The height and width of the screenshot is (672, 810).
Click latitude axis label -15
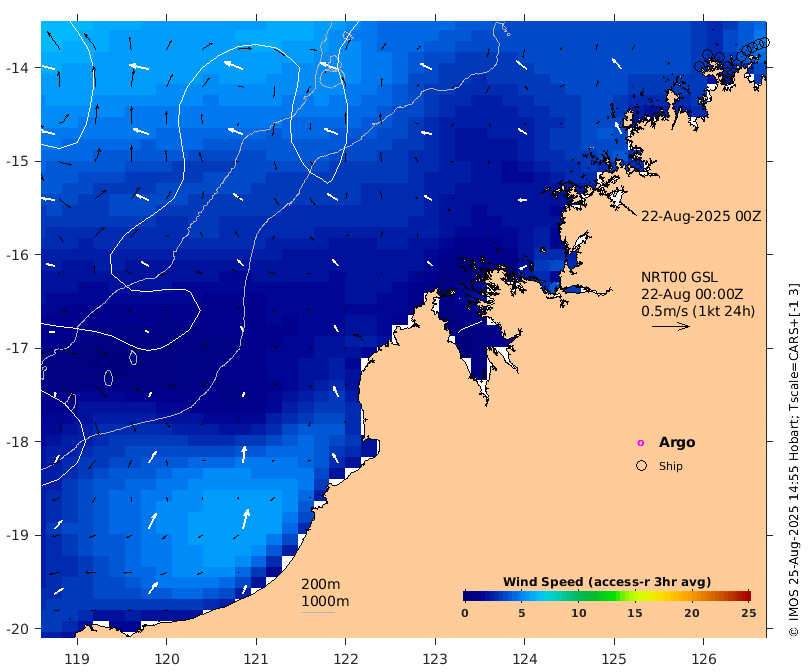point(17,161)
